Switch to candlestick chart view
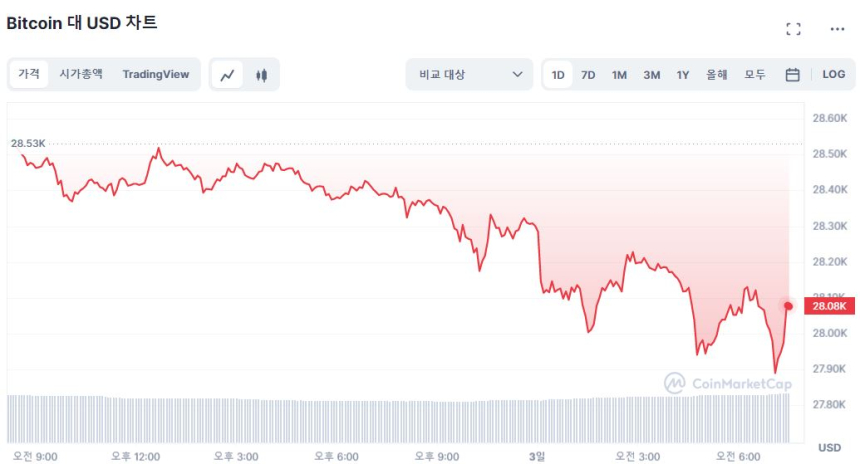Image resolution: width=860 pixels, height=464 pixels. pos(262,75)
